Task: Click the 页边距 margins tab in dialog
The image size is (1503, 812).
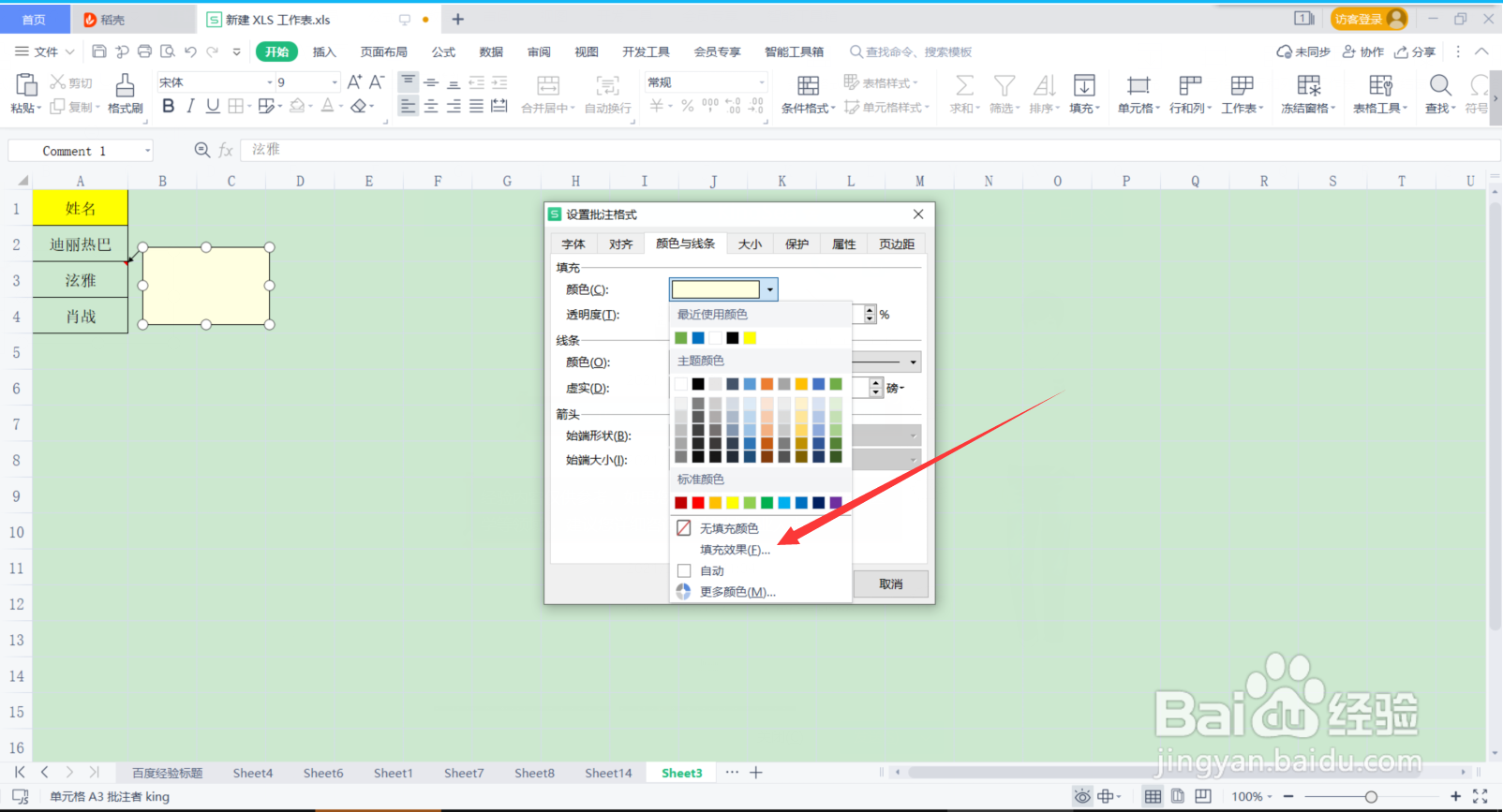Action: pyautogui.click(x=897, y=244)
